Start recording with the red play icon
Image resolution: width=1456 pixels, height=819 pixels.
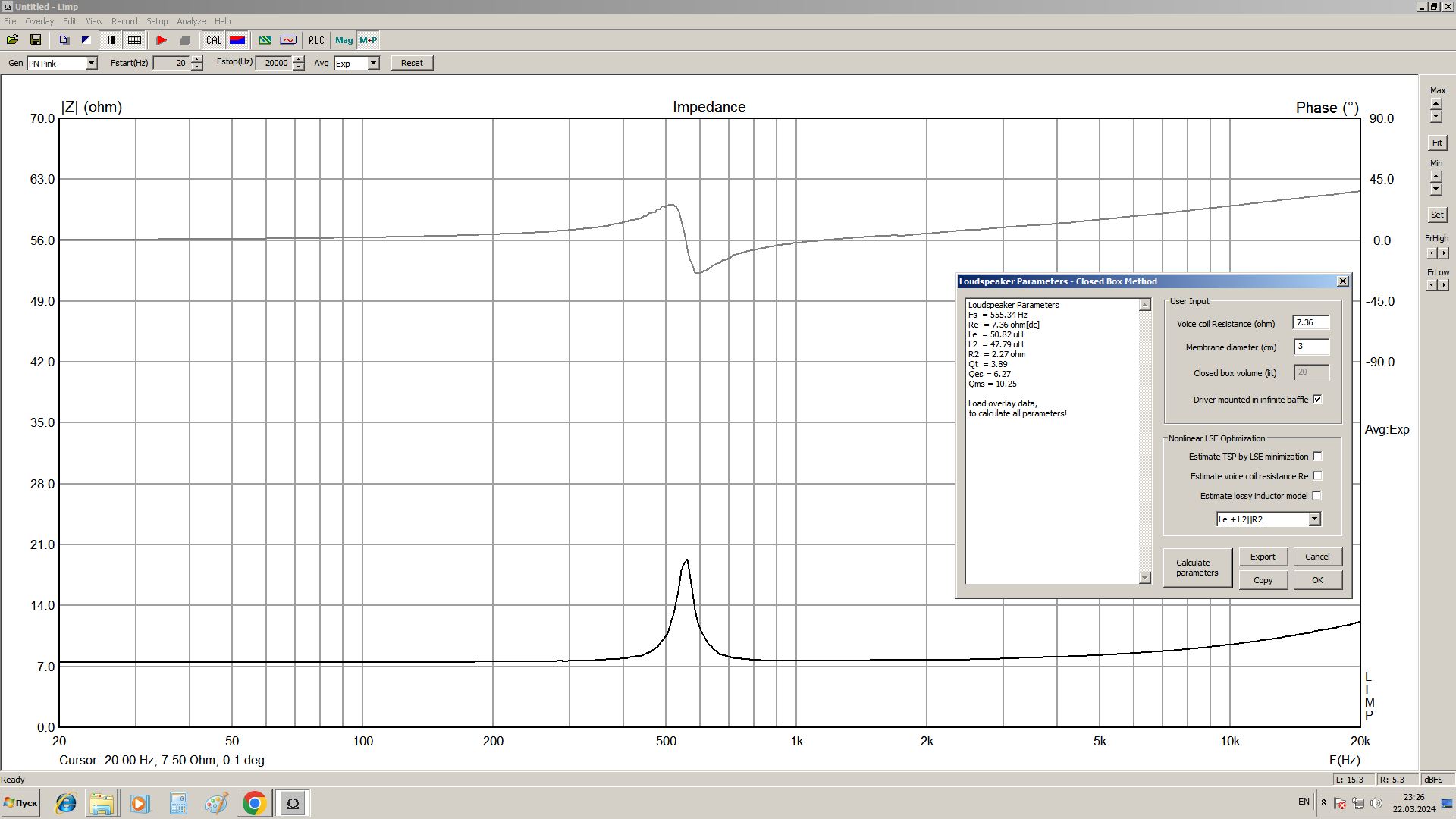pos(162,40)
